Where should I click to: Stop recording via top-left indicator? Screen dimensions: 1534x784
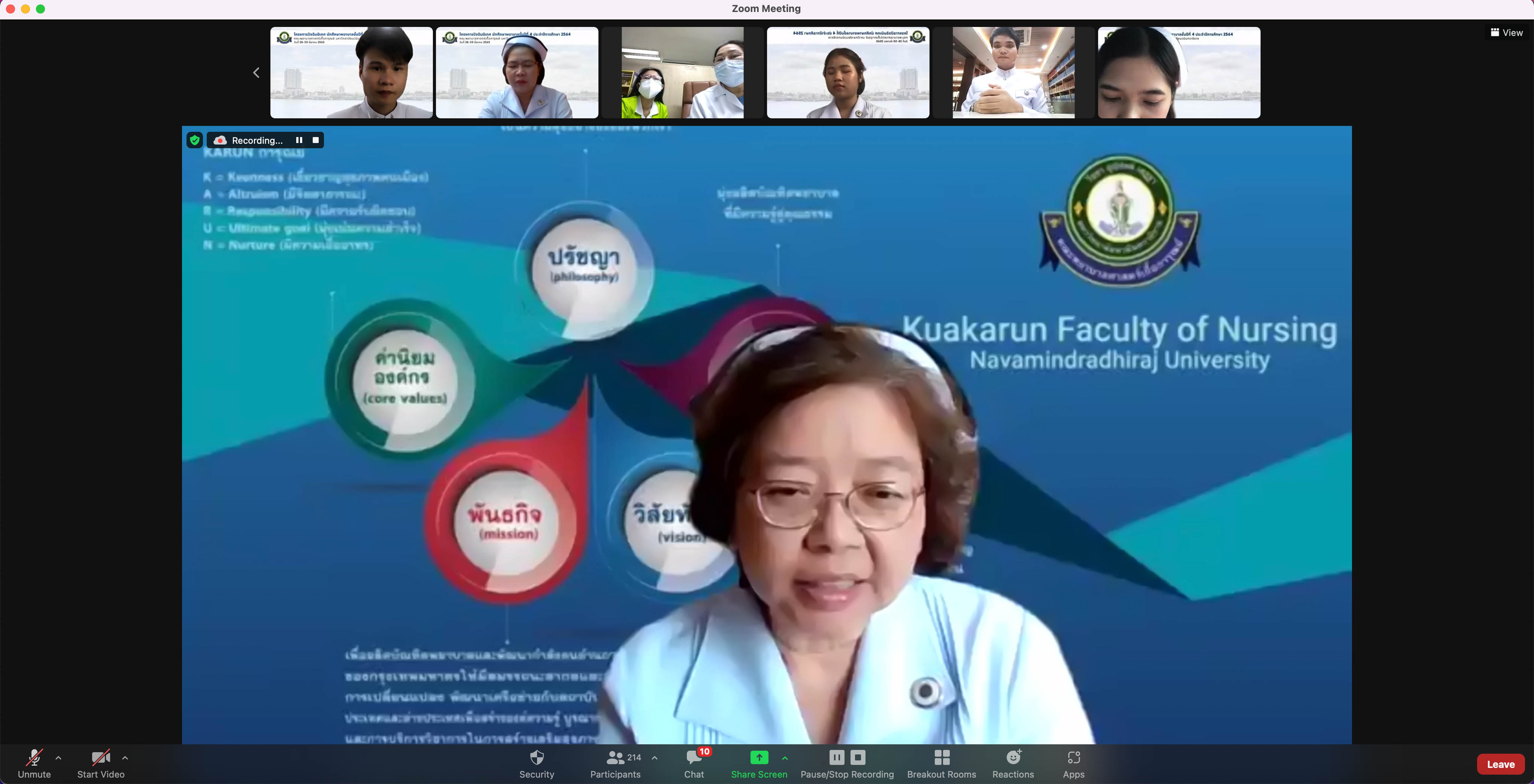(x=316, y=140)
